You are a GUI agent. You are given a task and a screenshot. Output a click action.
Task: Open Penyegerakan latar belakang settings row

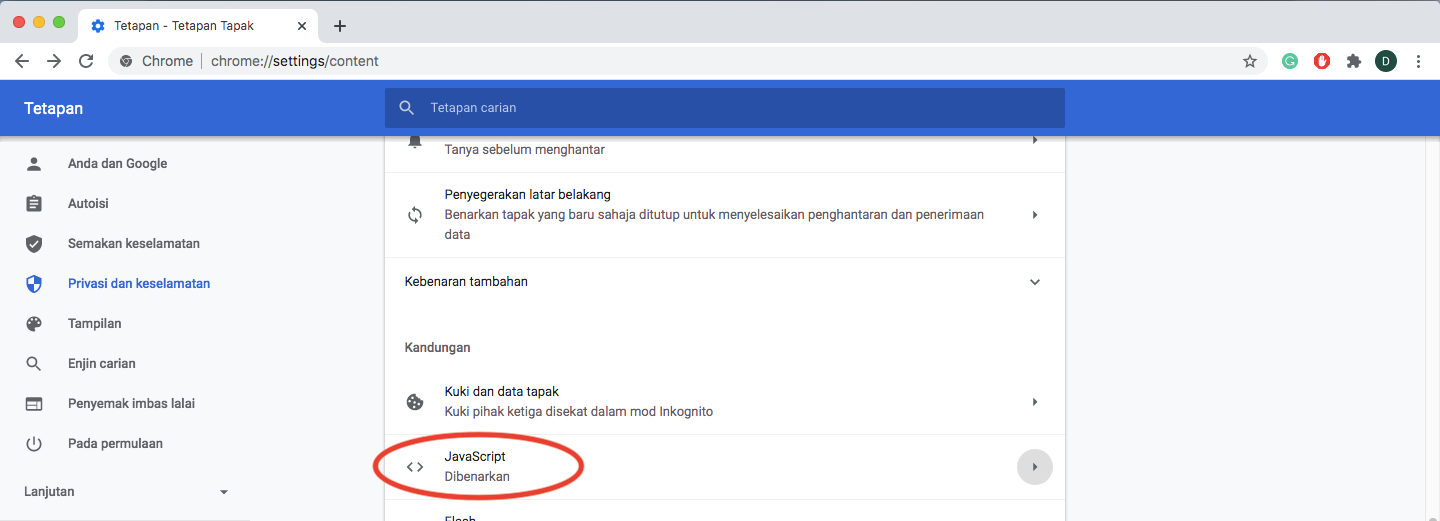725,215
